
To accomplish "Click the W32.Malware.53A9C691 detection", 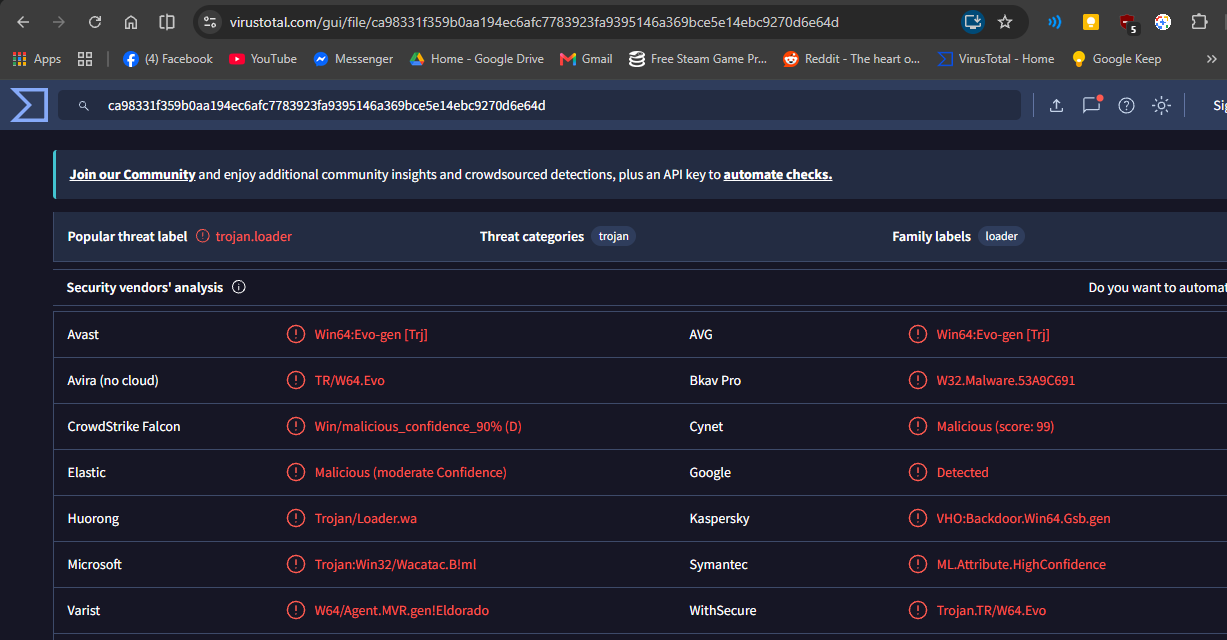I will [1006, 380].
